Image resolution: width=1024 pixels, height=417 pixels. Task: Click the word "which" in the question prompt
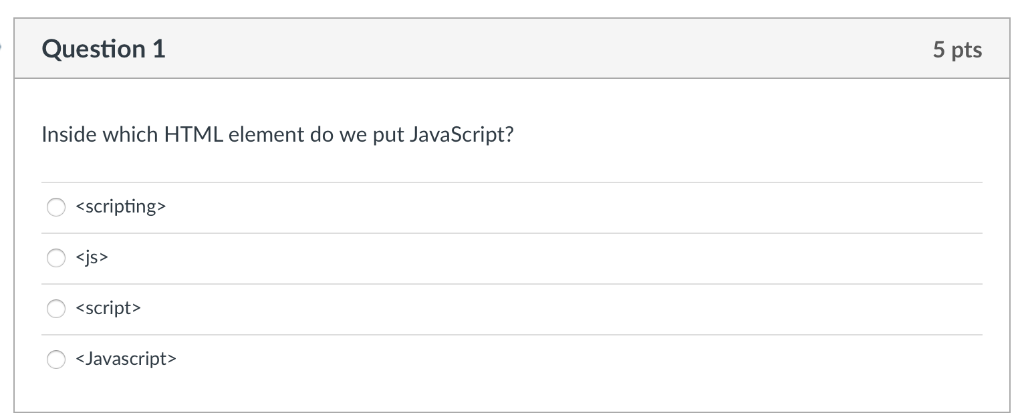pyautogui.click(x=129, y=134)
